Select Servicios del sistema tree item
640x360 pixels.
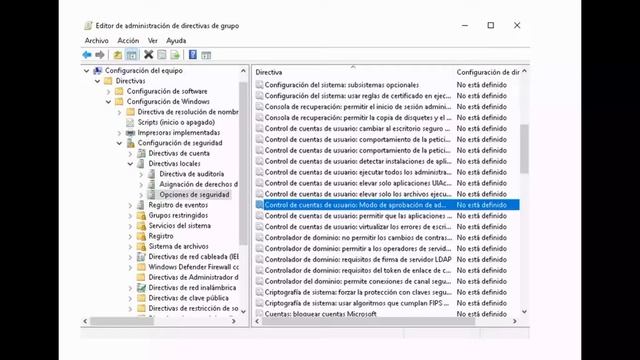click(x=180, y=226)
